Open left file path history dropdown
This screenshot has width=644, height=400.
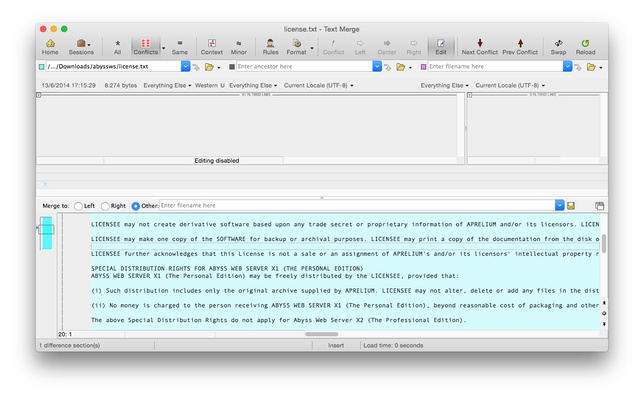click(x=186, y=67)
